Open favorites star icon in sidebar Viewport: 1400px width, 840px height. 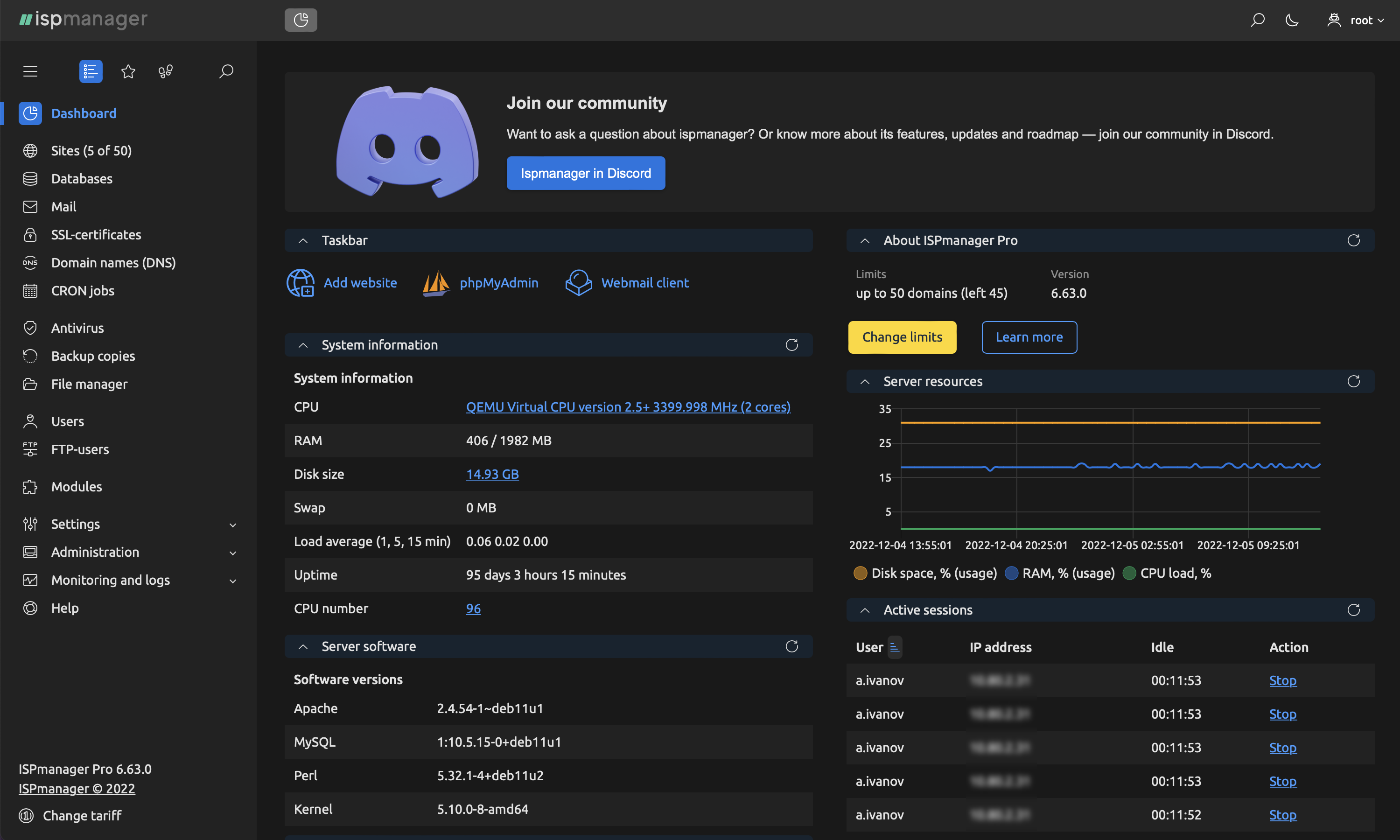tap(128, 71)
